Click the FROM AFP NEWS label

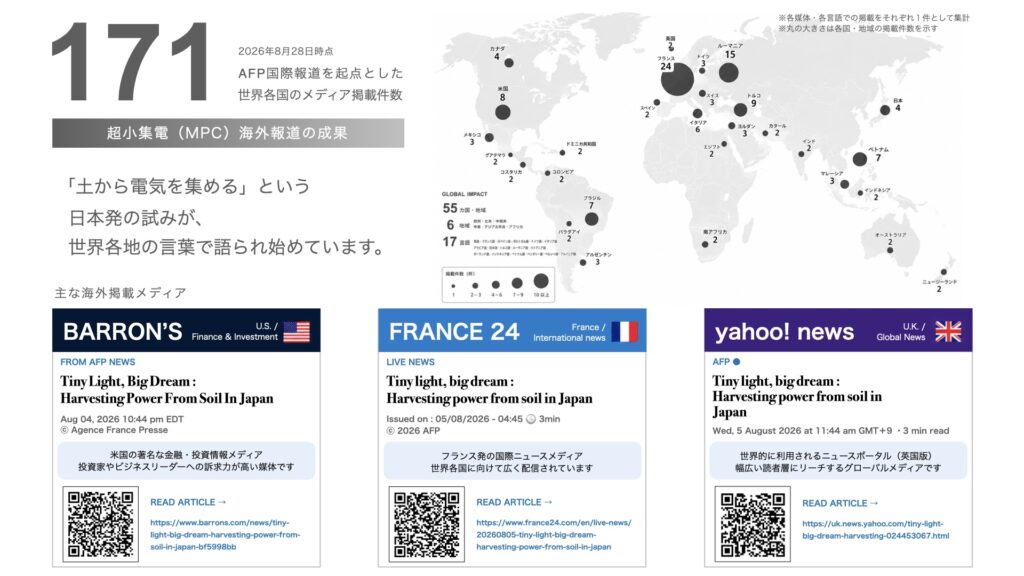pos(98,362)
